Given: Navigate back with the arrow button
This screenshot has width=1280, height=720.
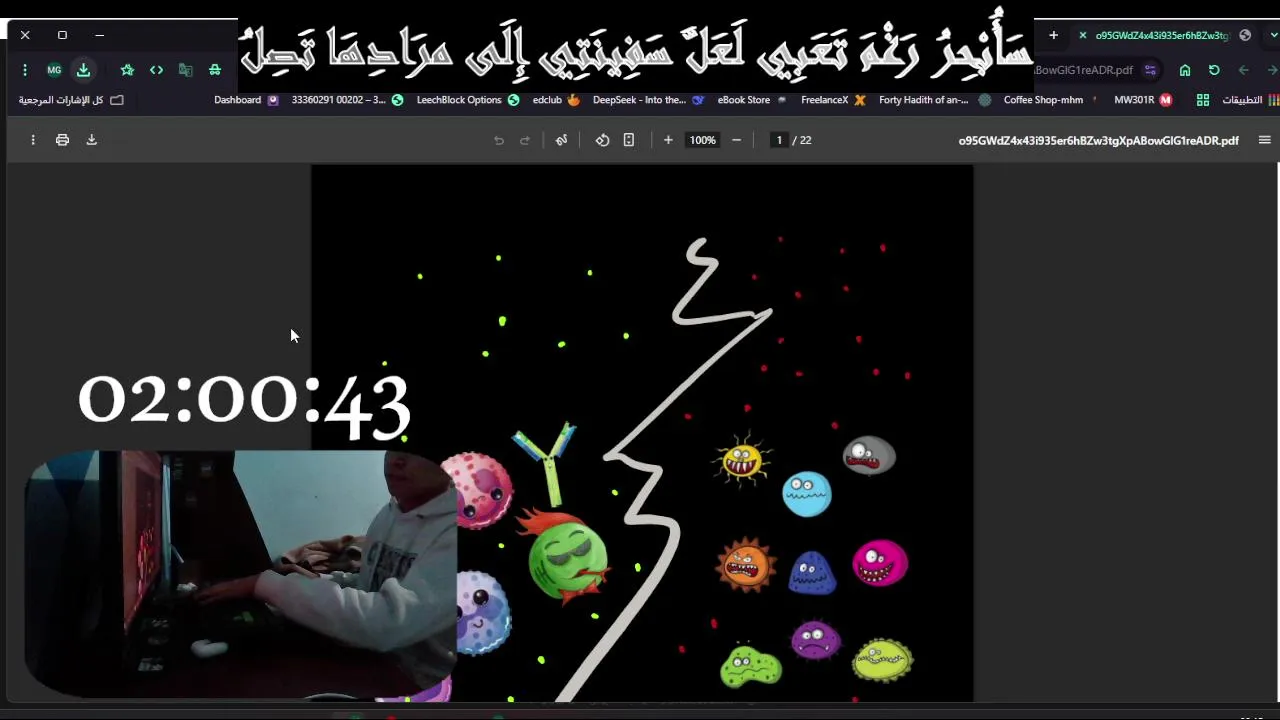Looking at the screenshot, I should pos(1243,70).
